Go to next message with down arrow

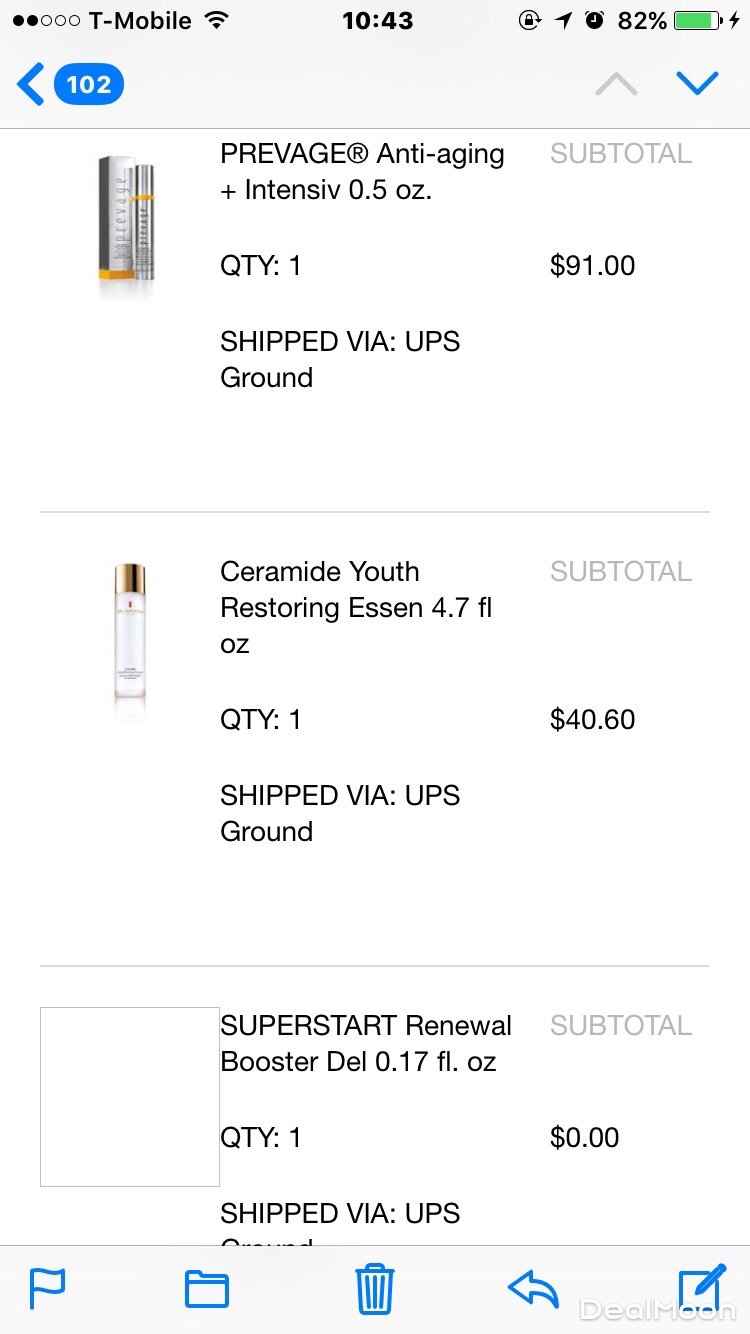697,83
